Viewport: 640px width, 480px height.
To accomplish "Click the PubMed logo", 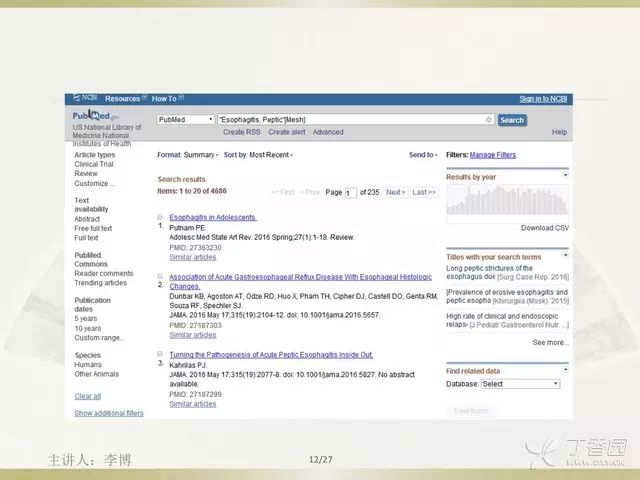I will [96, 116].
